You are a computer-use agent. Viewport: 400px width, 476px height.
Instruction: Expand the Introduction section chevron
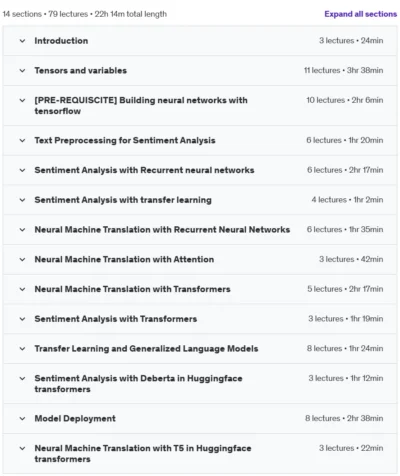pos(22,41)
